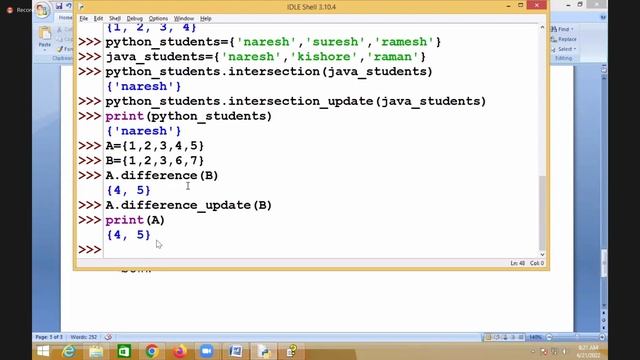Click the Save icon in Word's quick access toolbar
The height and width of the screenshot is (360, 640).
click(59, 6)
